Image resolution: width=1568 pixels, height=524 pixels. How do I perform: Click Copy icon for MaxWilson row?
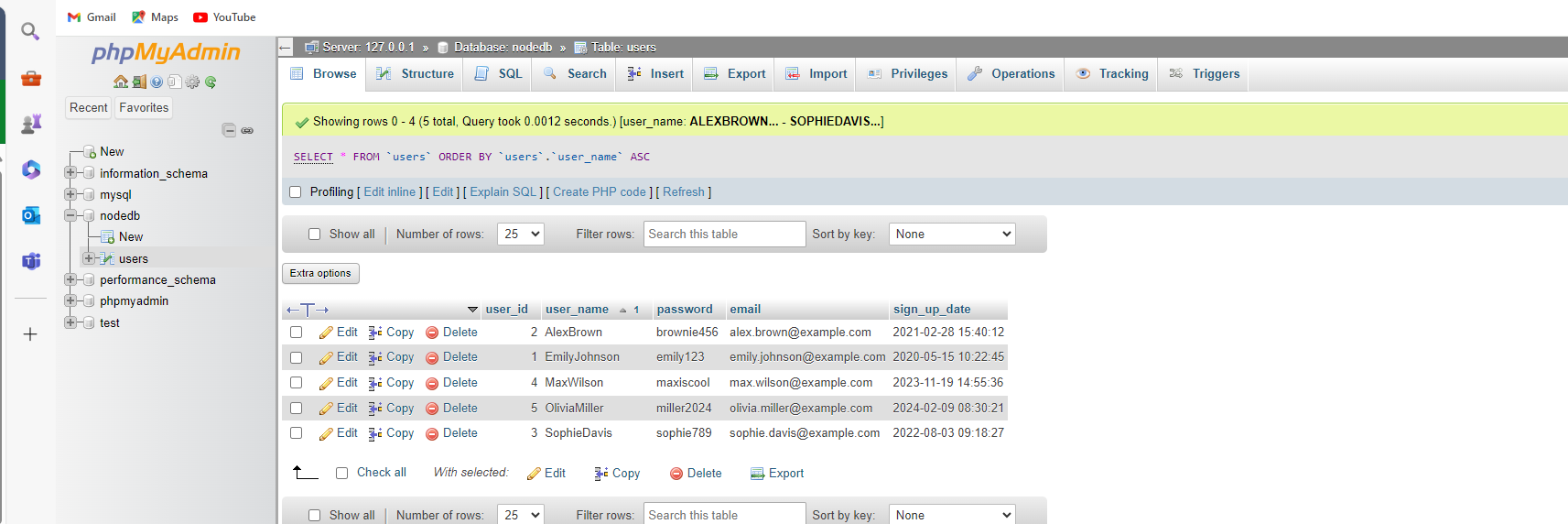[375, 383]
